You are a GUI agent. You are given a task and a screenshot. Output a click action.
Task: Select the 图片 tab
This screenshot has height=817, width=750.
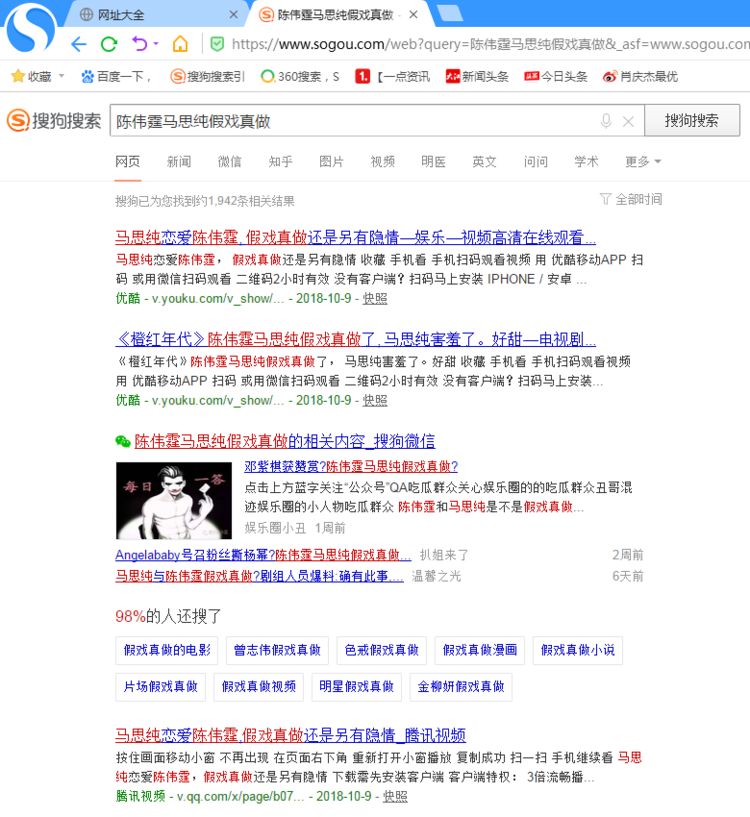[331, 162]
